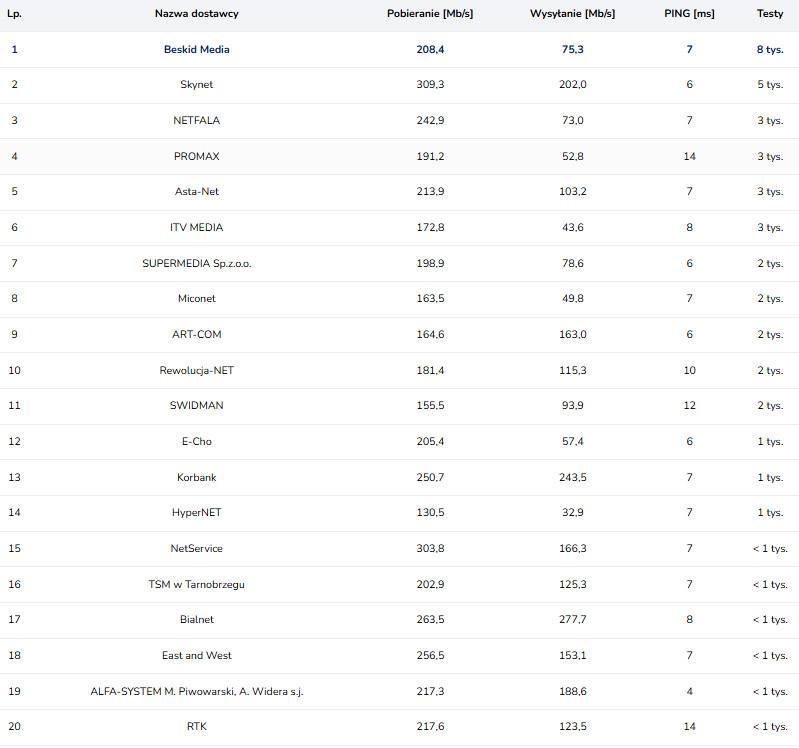The width and height of the screenshot is (799, 748).
Task: Click the Bialnet provider name
Action: click(x=196, y=620)
